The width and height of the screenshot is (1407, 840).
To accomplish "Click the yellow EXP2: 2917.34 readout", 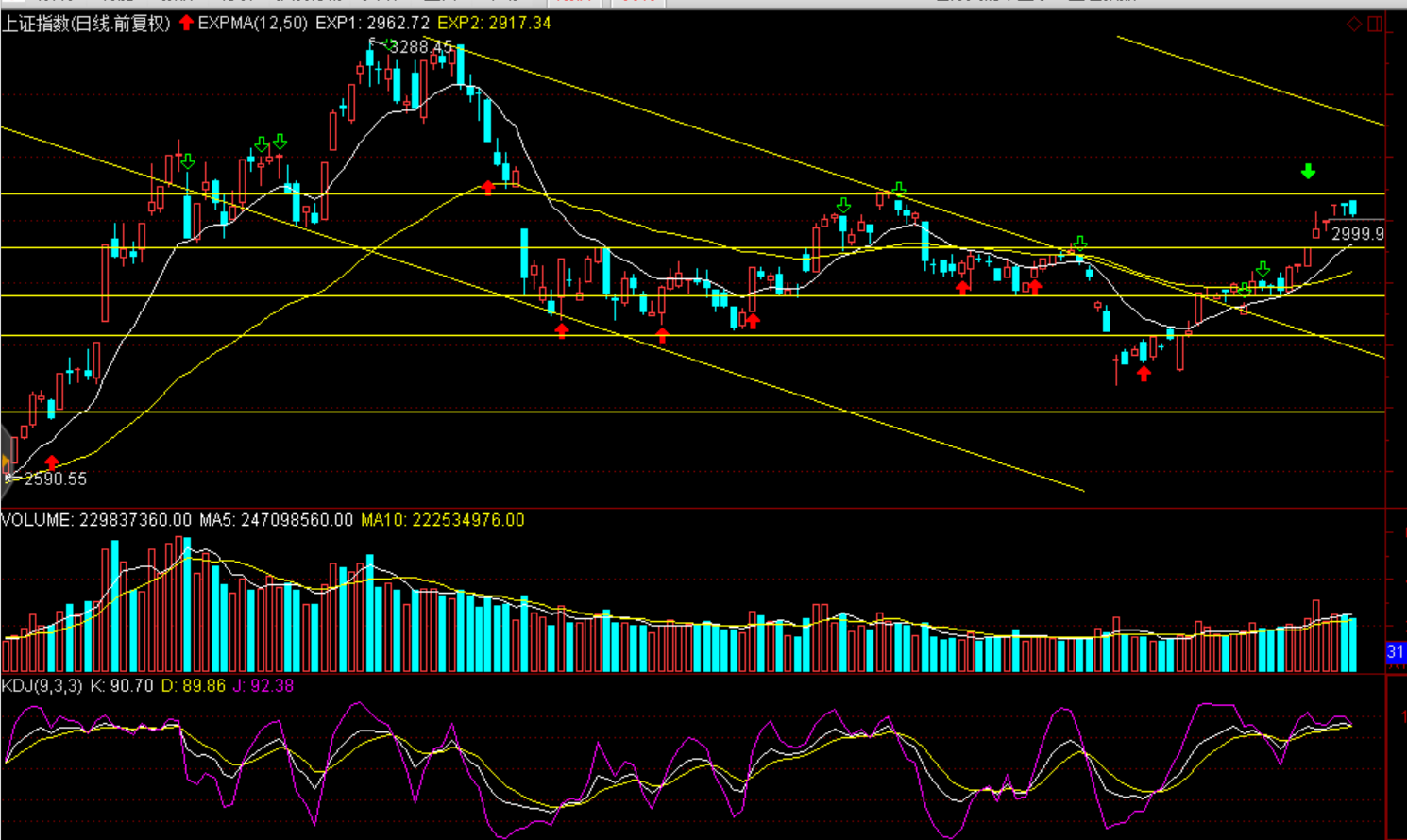I will pyautogui.click(x=494, y=23).
